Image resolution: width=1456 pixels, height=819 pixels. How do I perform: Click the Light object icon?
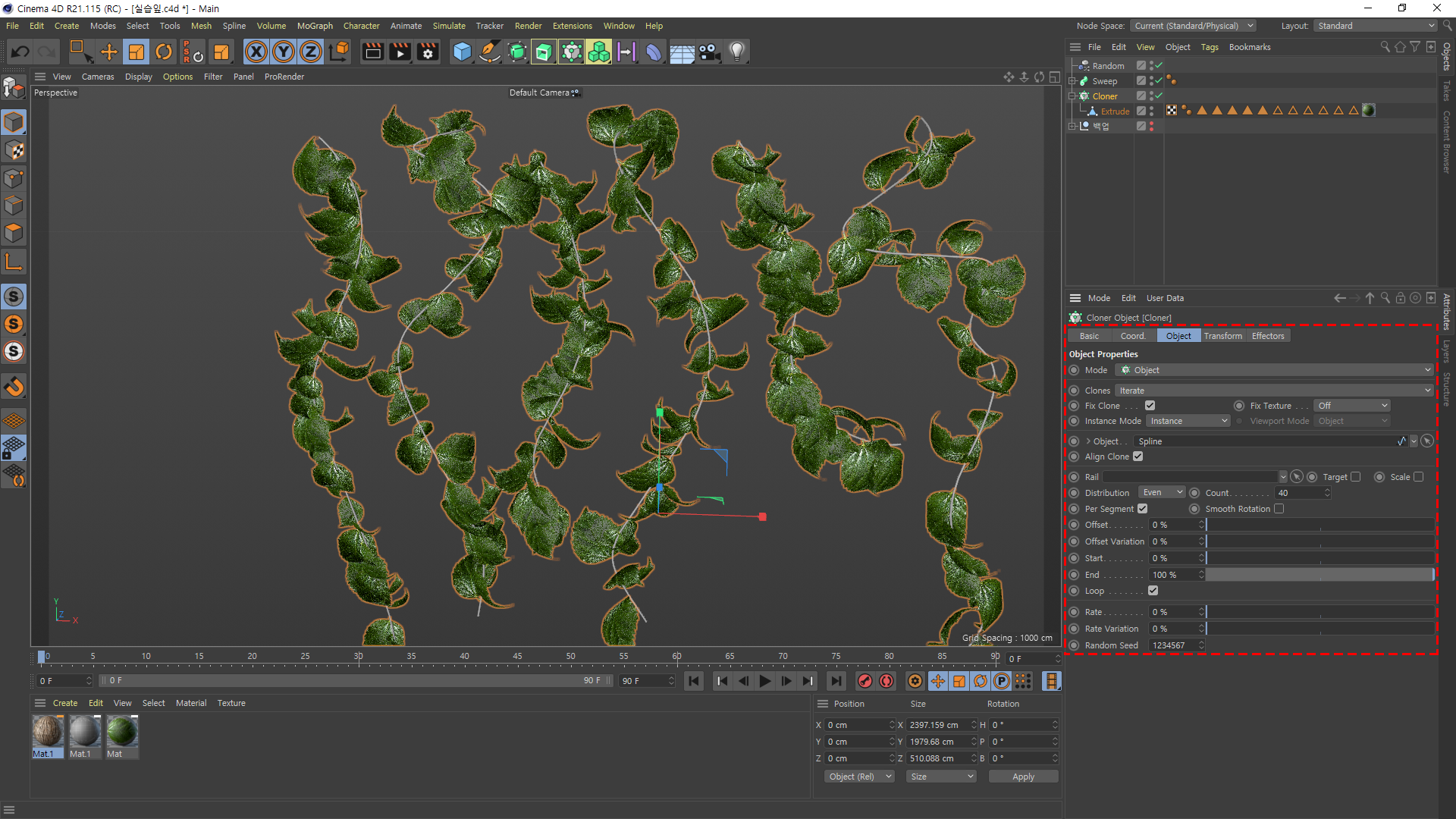point(736,52)
